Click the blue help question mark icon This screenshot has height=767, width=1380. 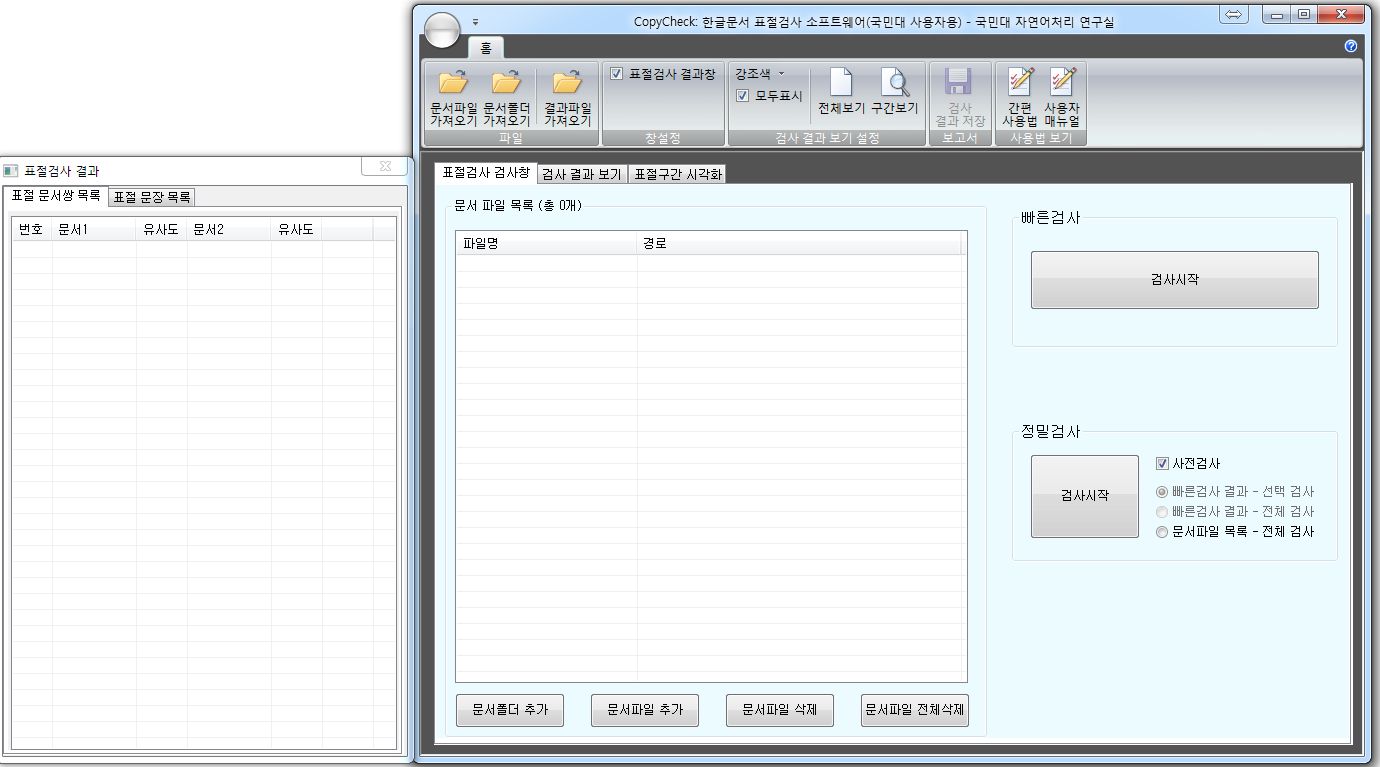pyautogui.click(x=1351, y=46)
